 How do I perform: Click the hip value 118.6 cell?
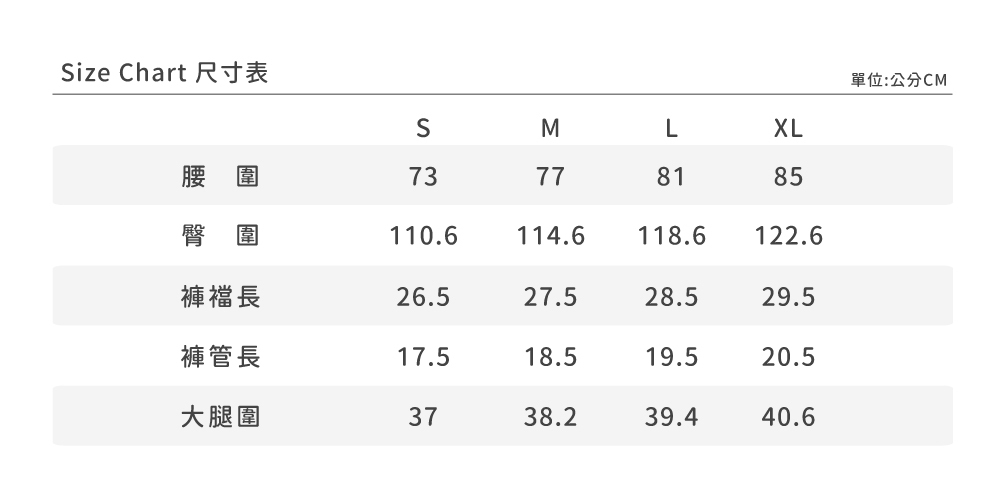[x=672, y=236]
